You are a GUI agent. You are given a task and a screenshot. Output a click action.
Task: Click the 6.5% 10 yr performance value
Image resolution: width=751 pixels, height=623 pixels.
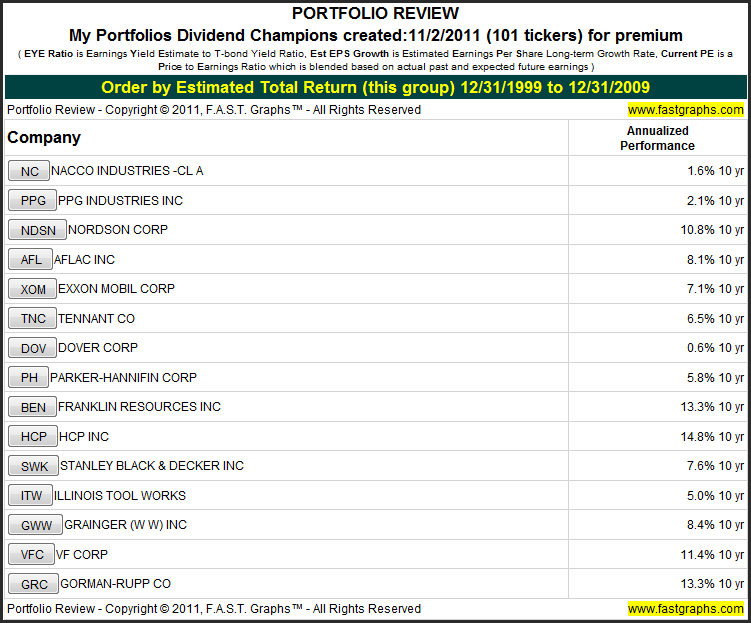point(716,318)
